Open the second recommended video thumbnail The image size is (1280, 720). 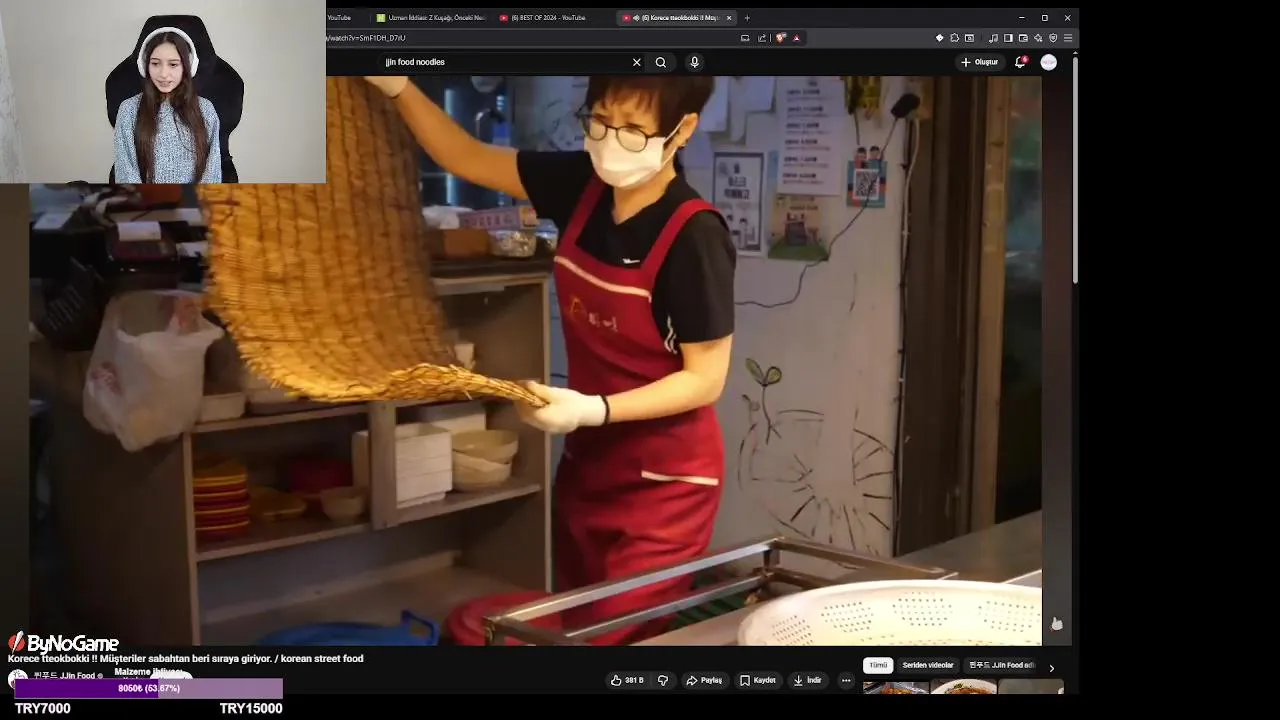pos(963,687)
